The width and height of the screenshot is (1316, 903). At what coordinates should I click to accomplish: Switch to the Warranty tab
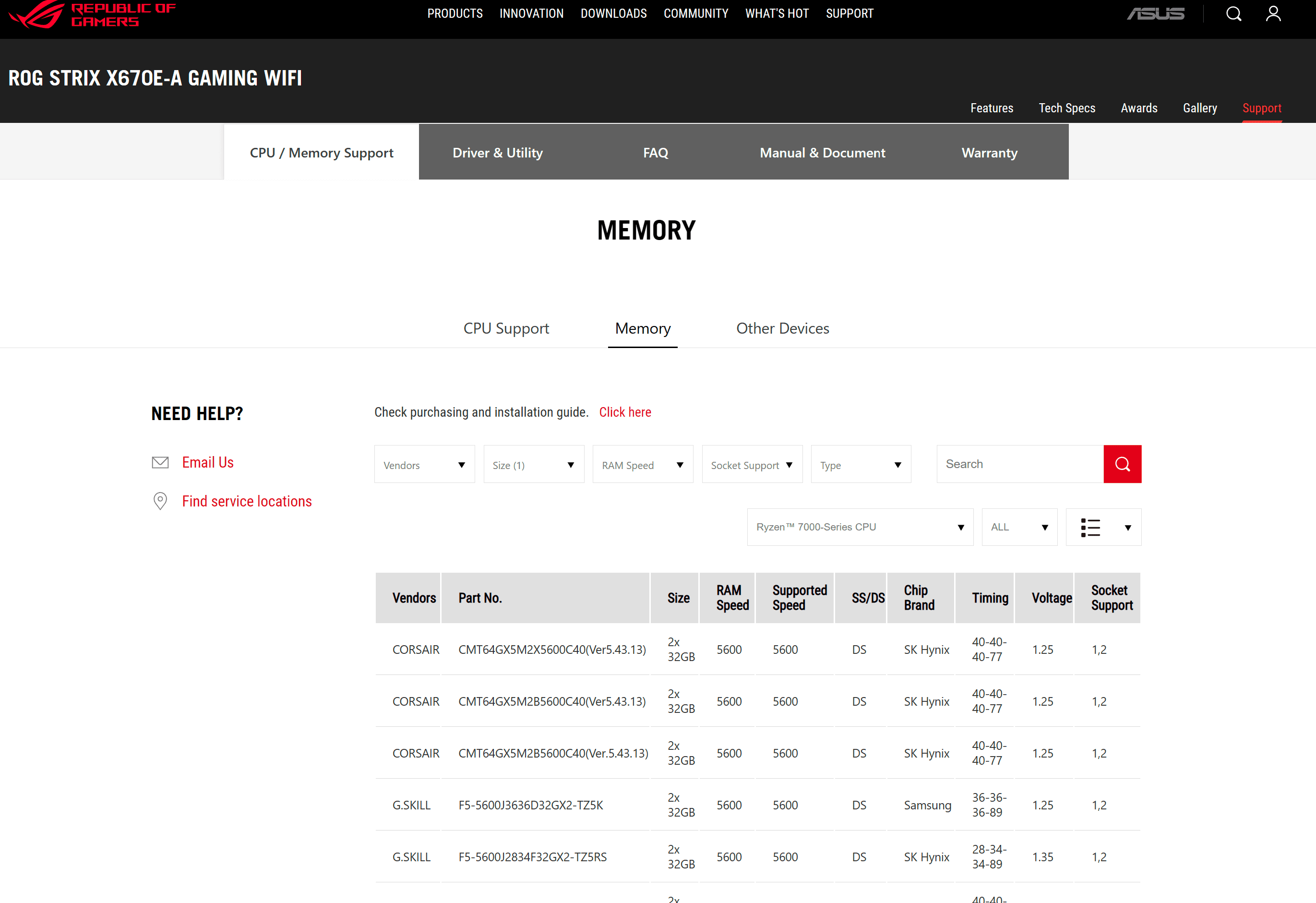tap(989, 152)
